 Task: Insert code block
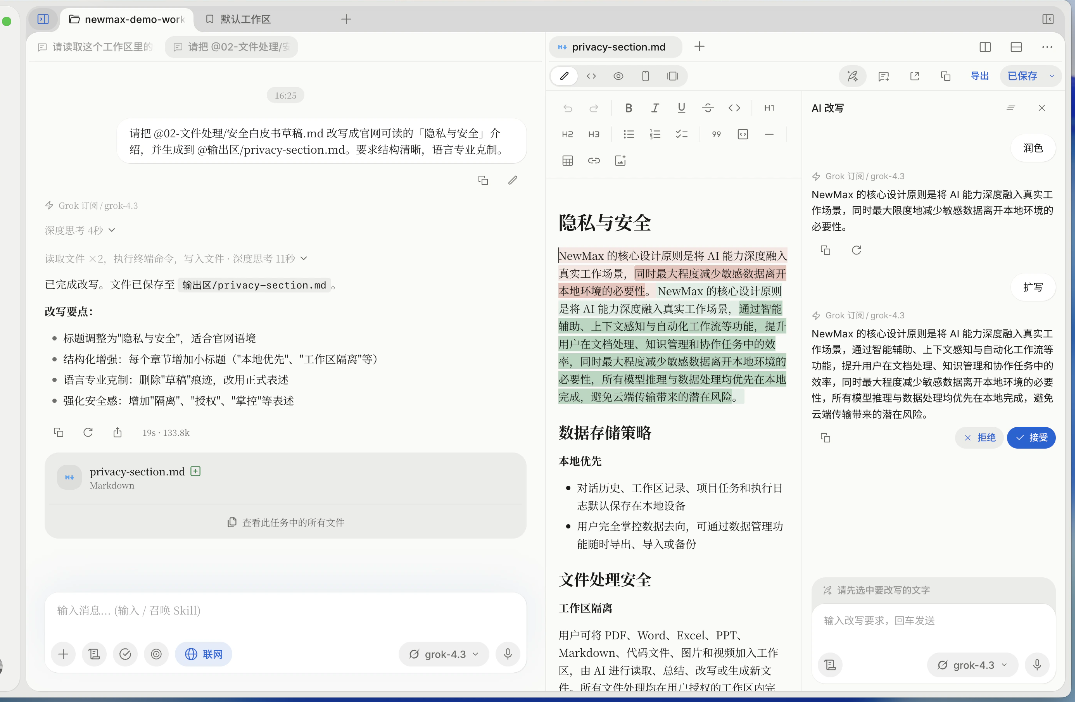coord(742,134)
